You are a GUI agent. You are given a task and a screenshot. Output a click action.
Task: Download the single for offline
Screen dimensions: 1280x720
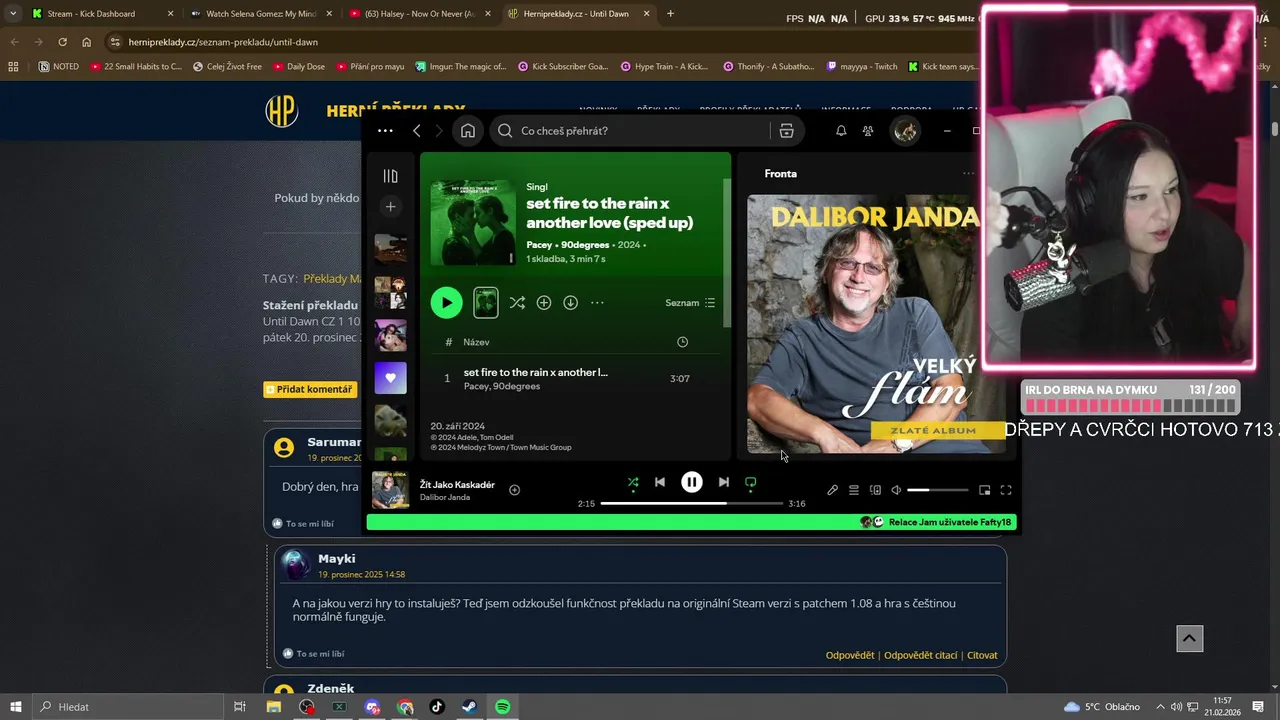click(x=570, y=302)
